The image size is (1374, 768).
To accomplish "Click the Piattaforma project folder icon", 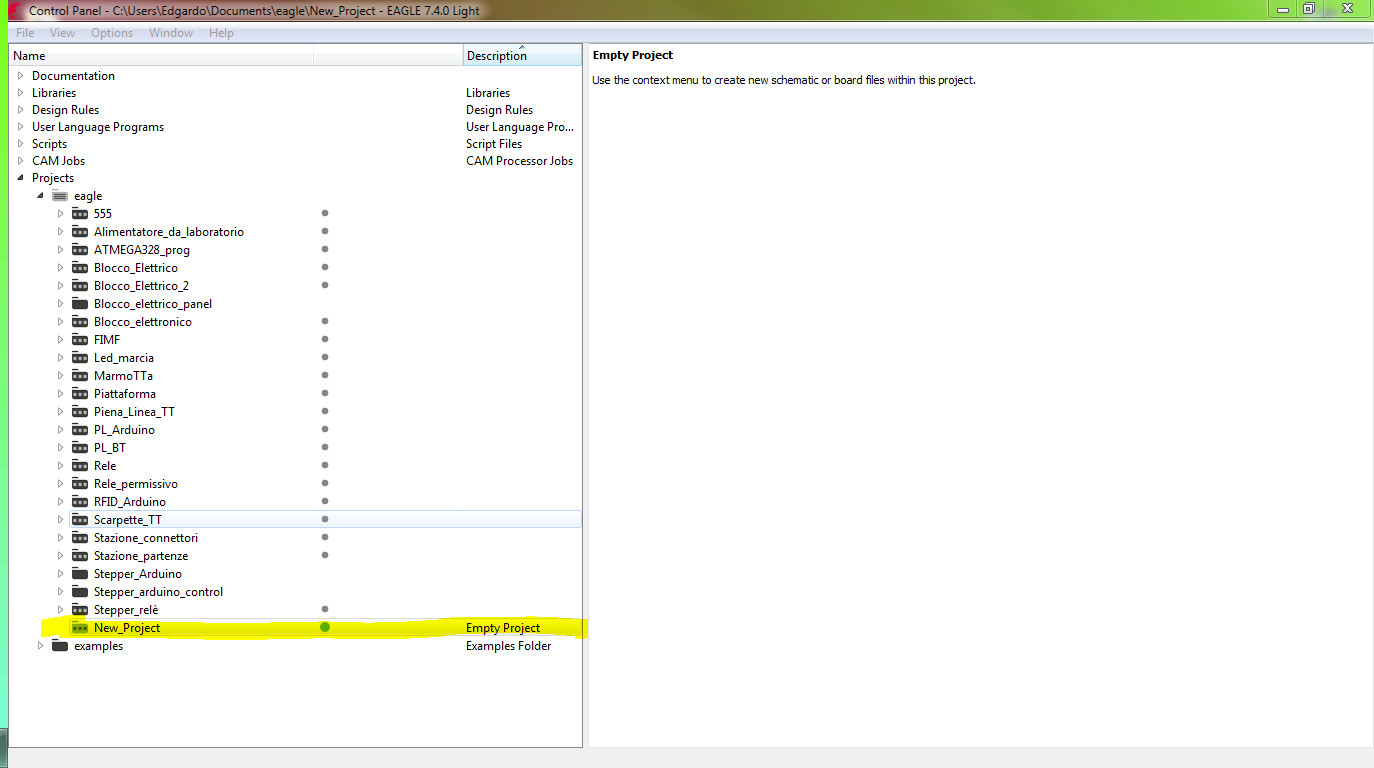I will [x=80, y=394].
